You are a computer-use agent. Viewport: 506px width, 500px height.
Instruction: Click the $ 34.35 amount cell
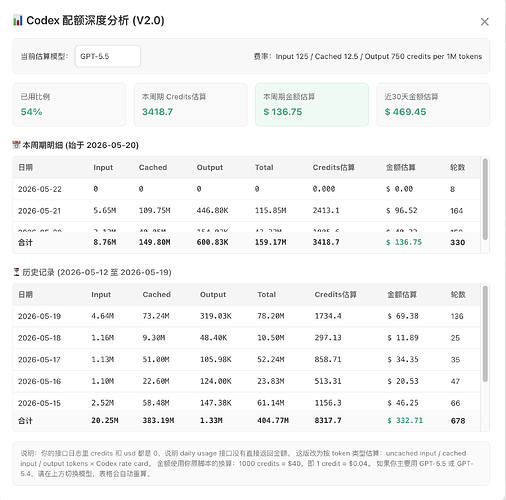(x=403, y=360)
